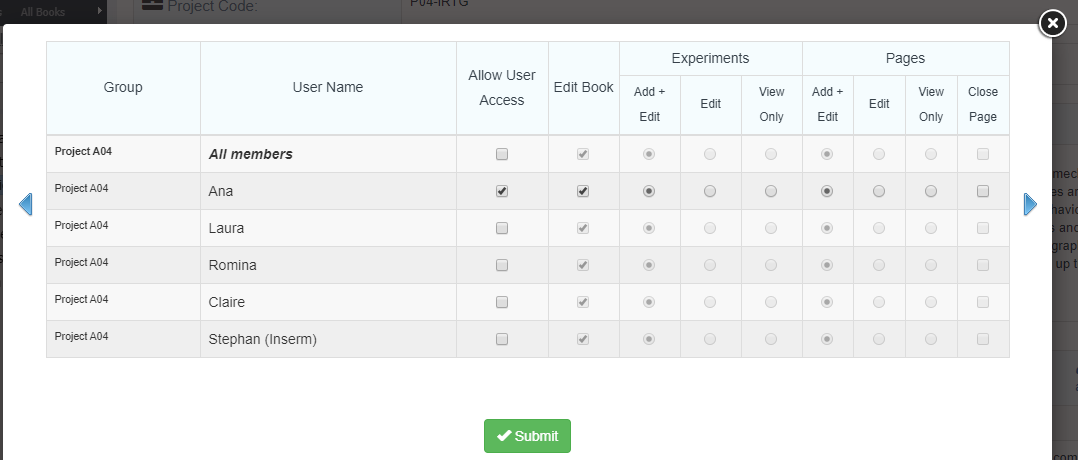This screenshot has width=1078, height=460.
Task: Click the All members row label
Action: (x=251, y=154)
